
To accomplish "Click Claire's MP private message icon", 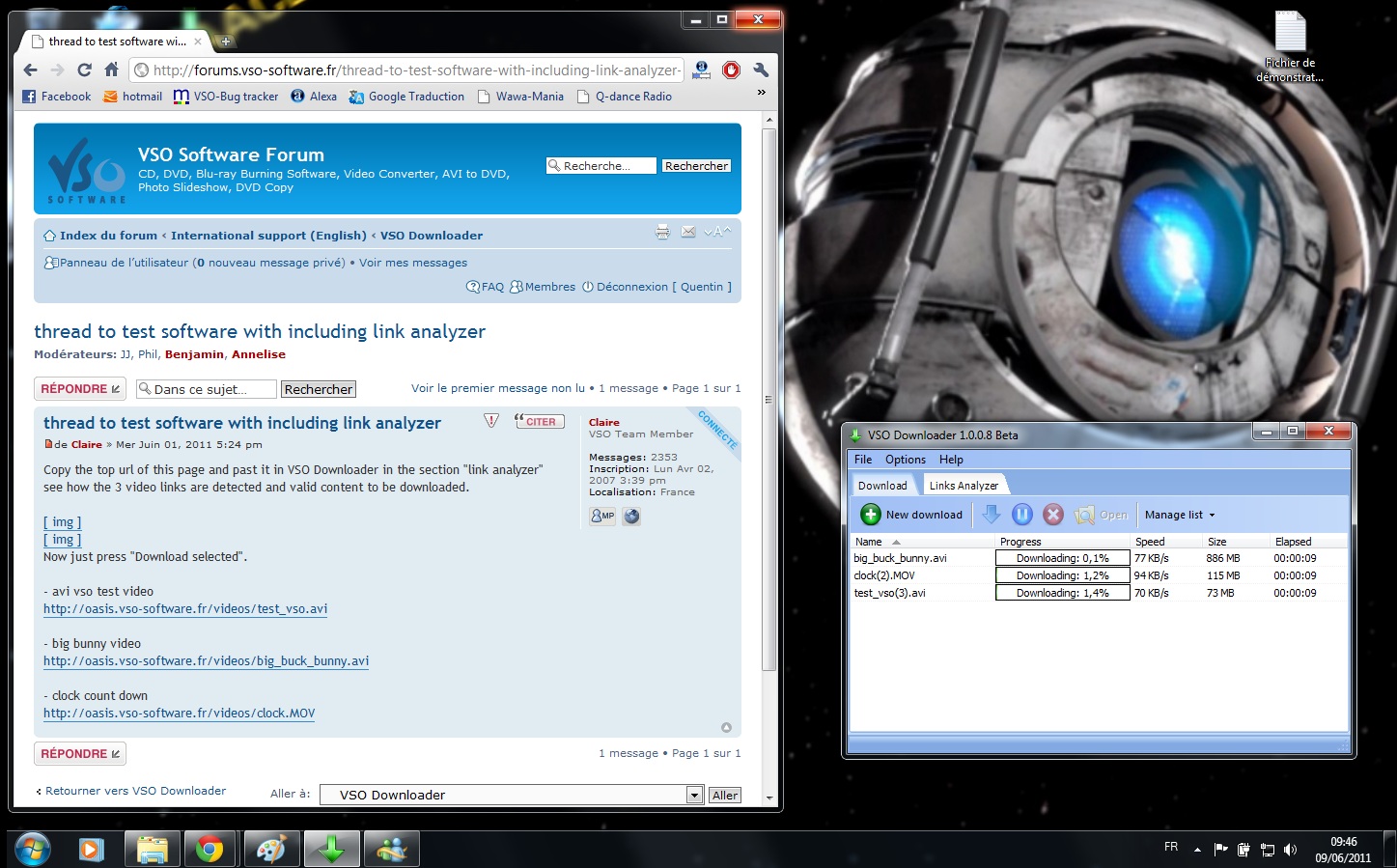I will (602, 516).
